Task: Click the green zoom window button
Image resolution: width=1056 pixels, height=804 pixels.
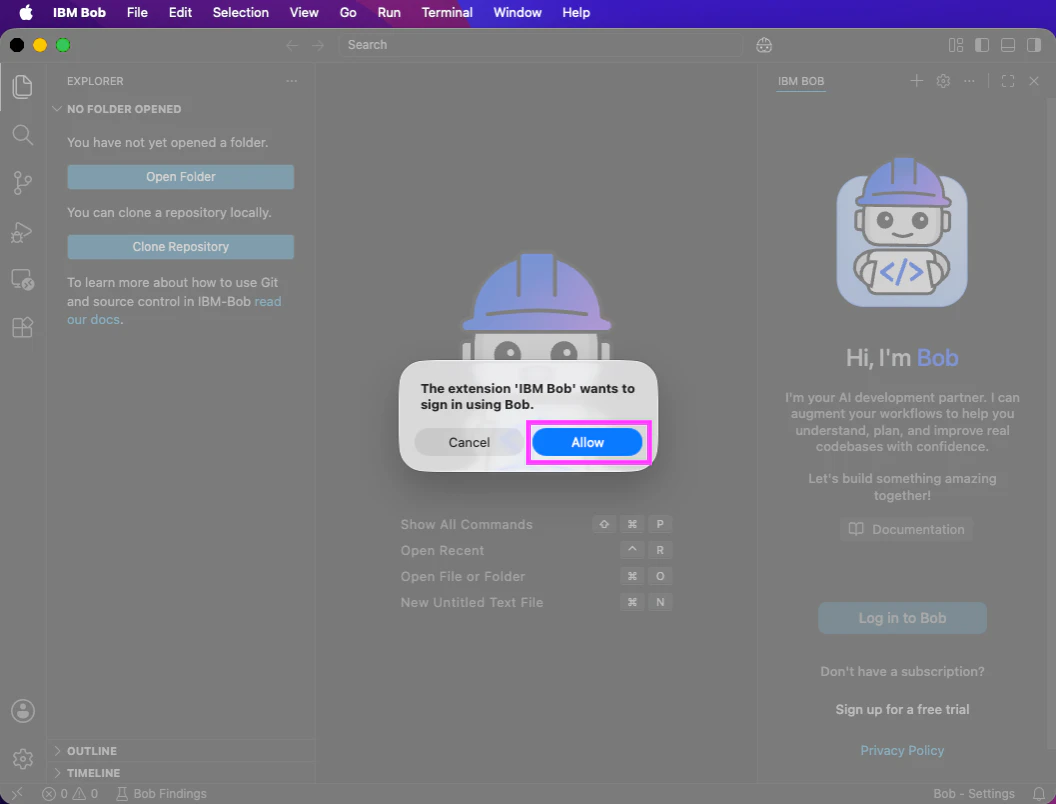Action: (x=63, y=45)
